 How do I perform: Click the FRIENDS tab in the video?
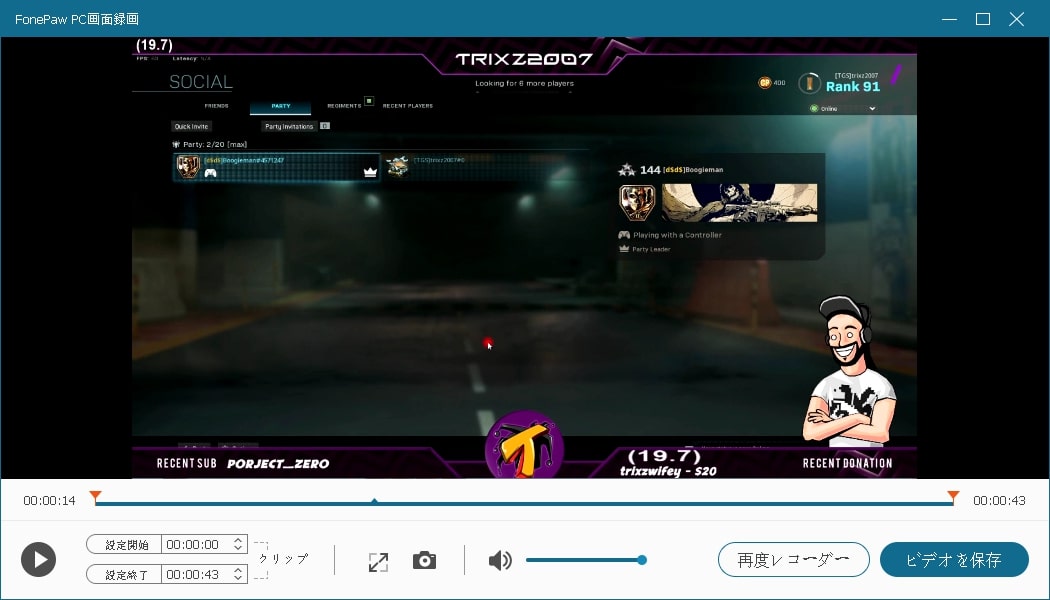coord(216,106)
